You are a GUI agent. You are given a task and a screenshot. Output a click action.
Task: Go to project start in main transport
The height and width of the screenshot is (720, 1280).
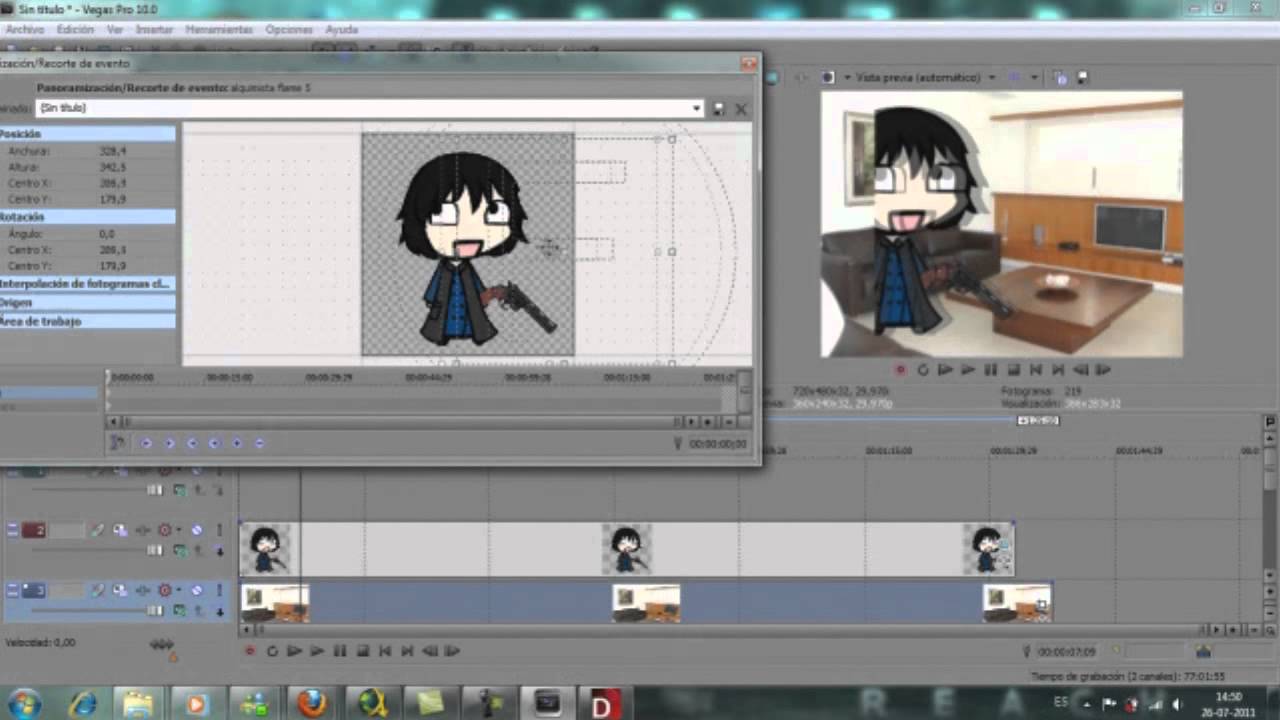(385, 651)
